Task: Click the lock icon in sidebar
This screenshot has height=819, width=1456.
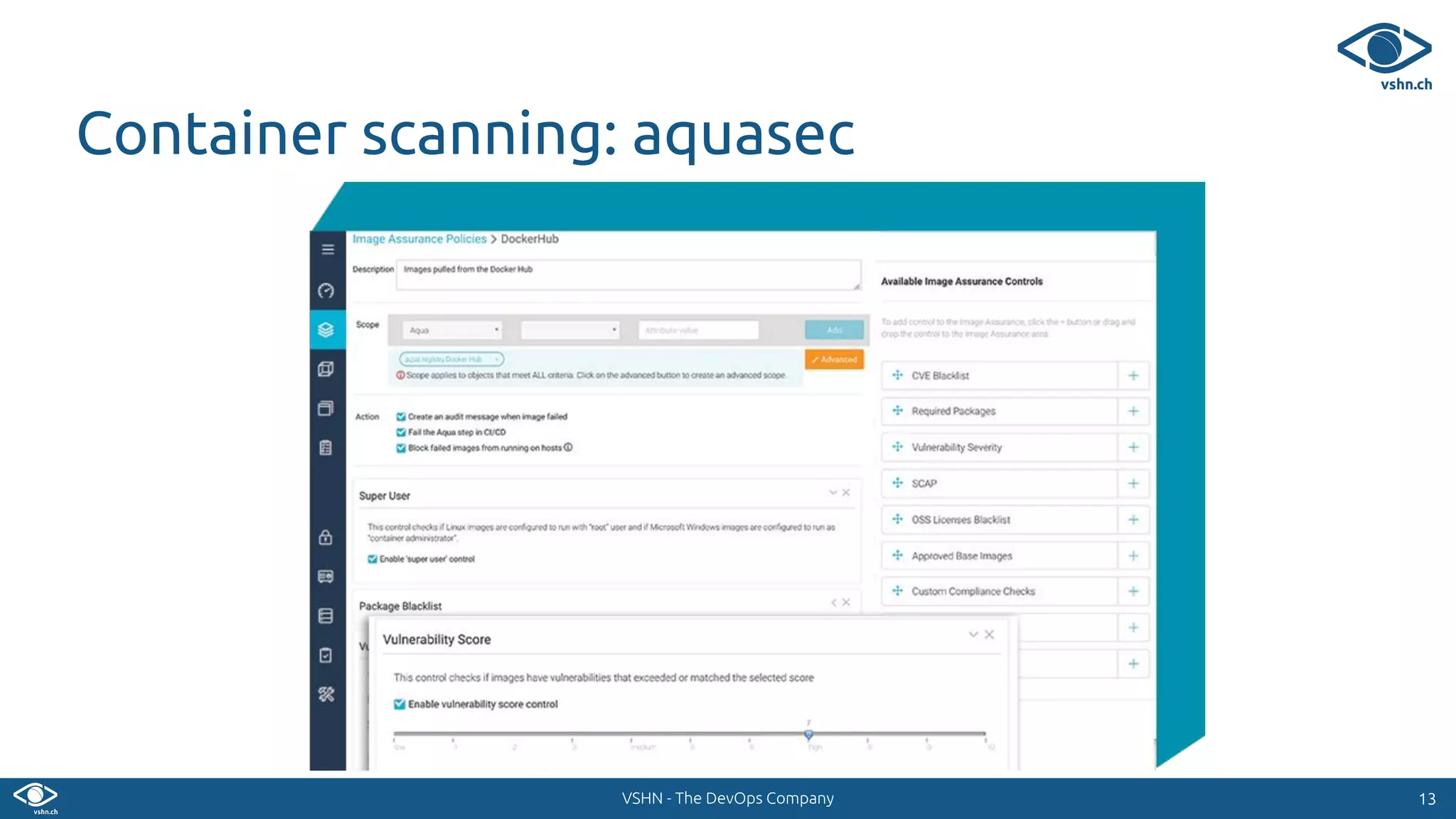Action: pyautogui.click(x=326, y=537)
